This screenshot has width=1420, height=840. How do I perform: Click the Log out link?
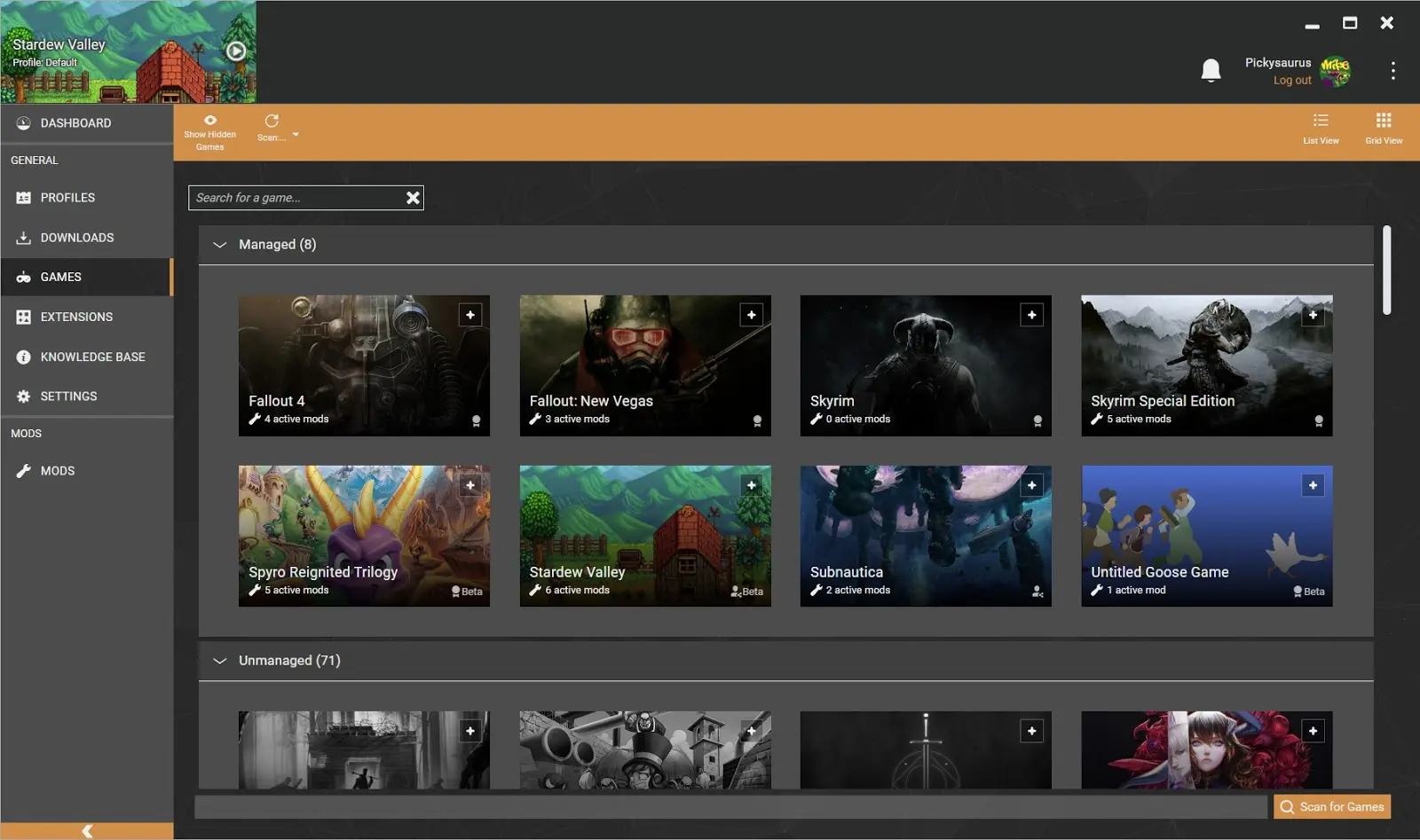[1292, 80]
